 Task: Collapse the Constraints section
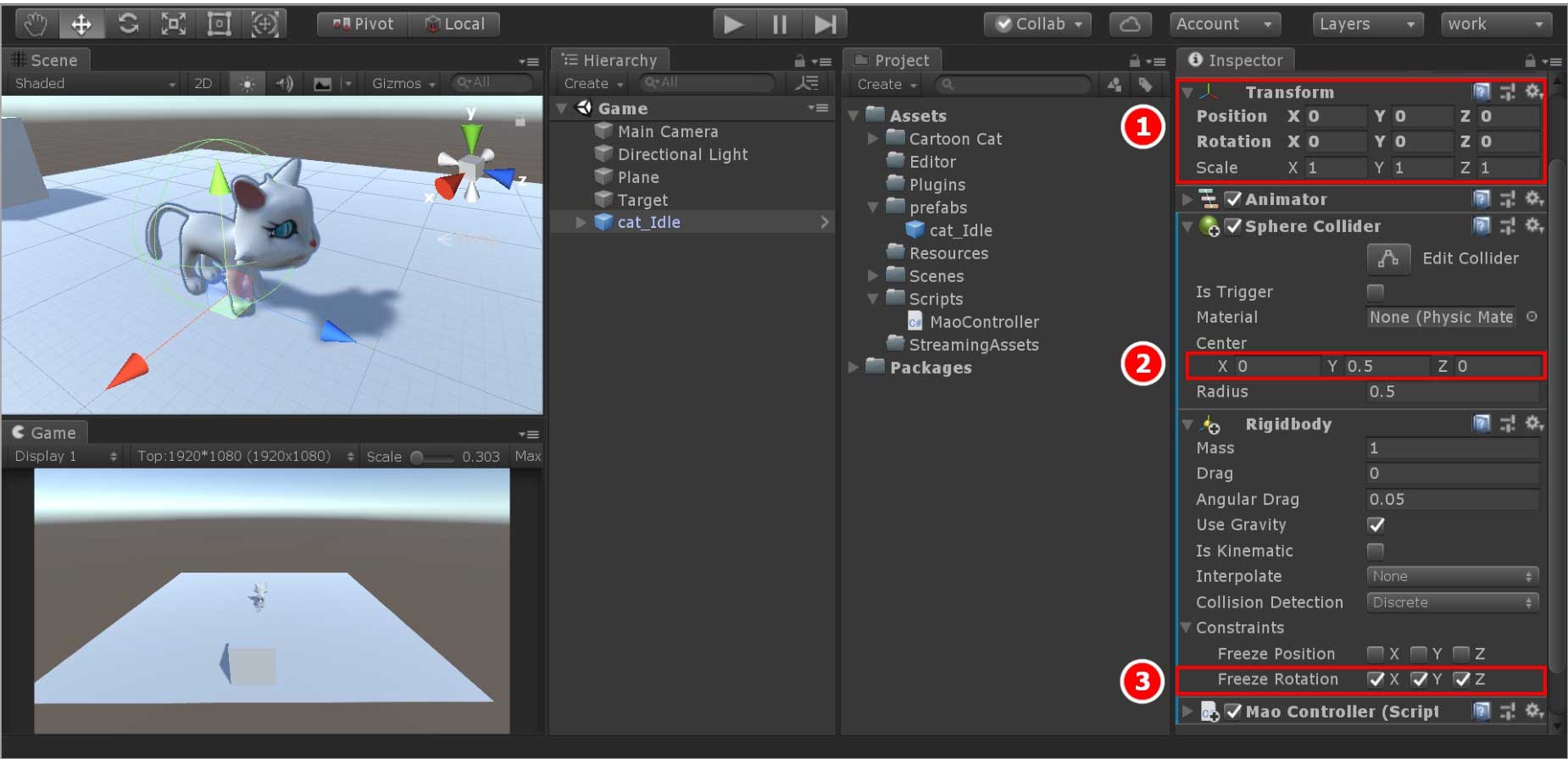pyautogui.click(x=1186, y=628)
